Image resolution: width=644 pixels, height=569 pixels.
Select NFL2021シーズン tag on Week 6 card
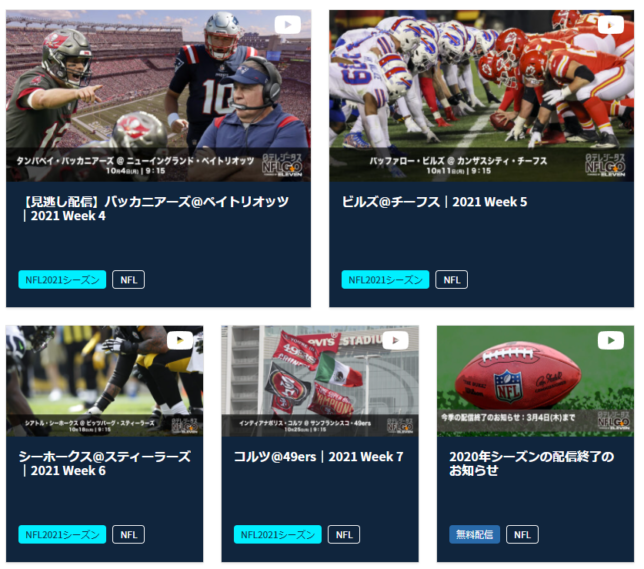(x=62, y=534)
